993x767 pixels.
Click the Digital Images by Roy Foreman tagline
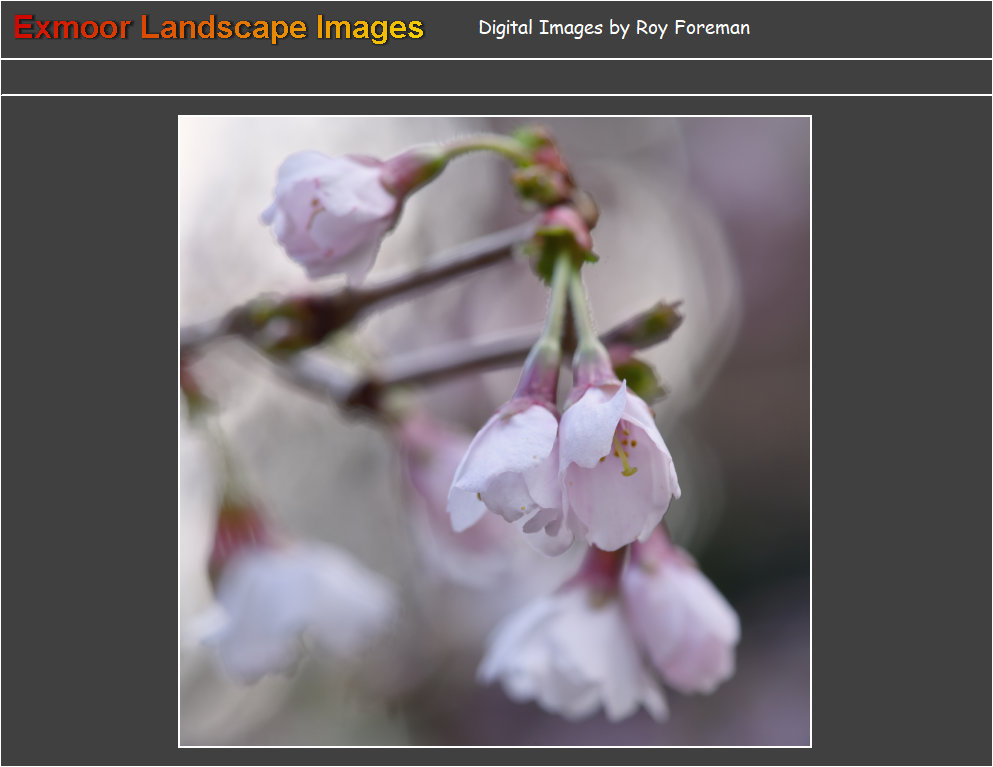click(x=613, y=28)
